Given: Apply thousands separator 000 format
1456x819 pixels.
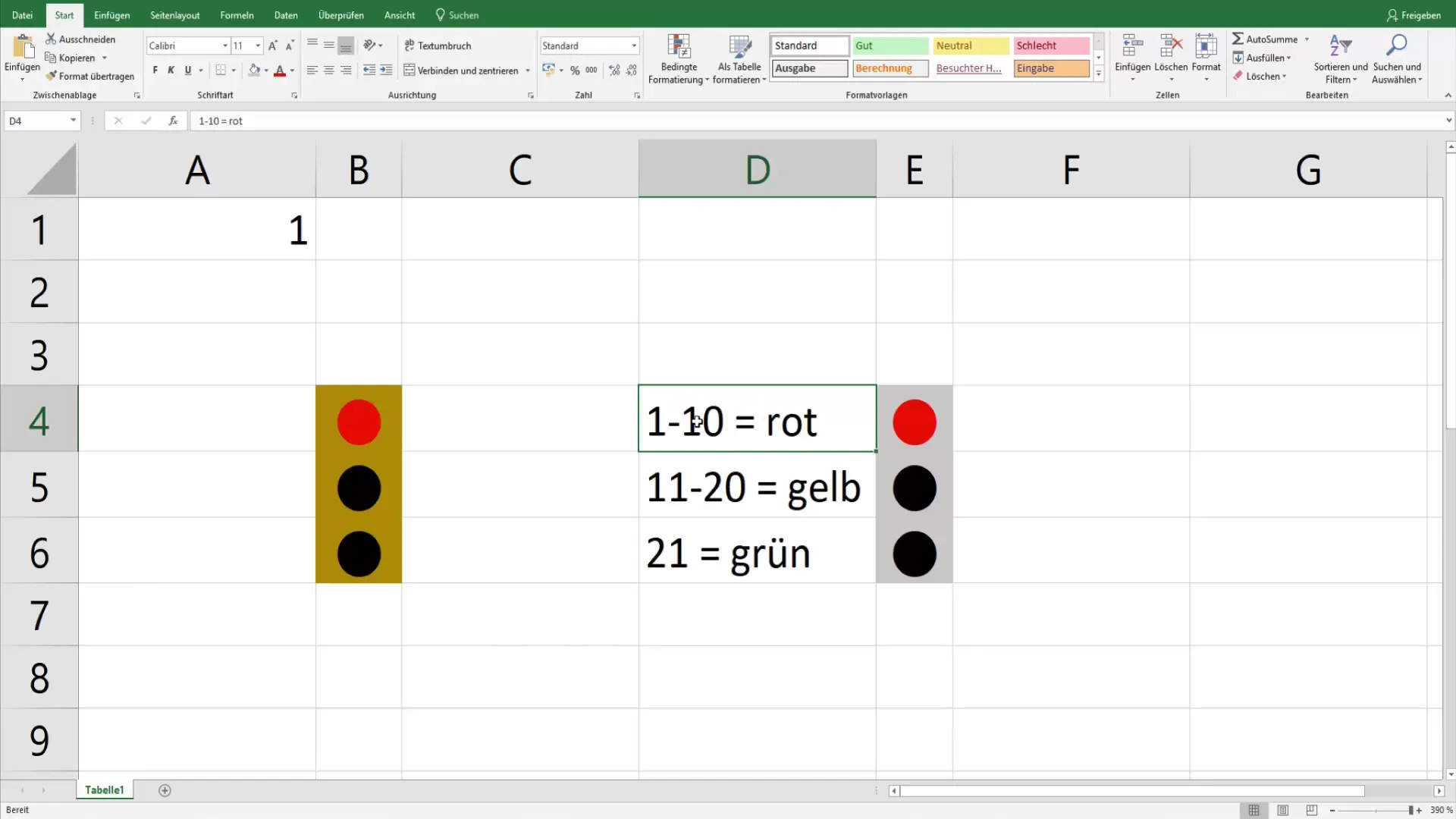Looking at the screenshot, I should click(x=591, y=70).
